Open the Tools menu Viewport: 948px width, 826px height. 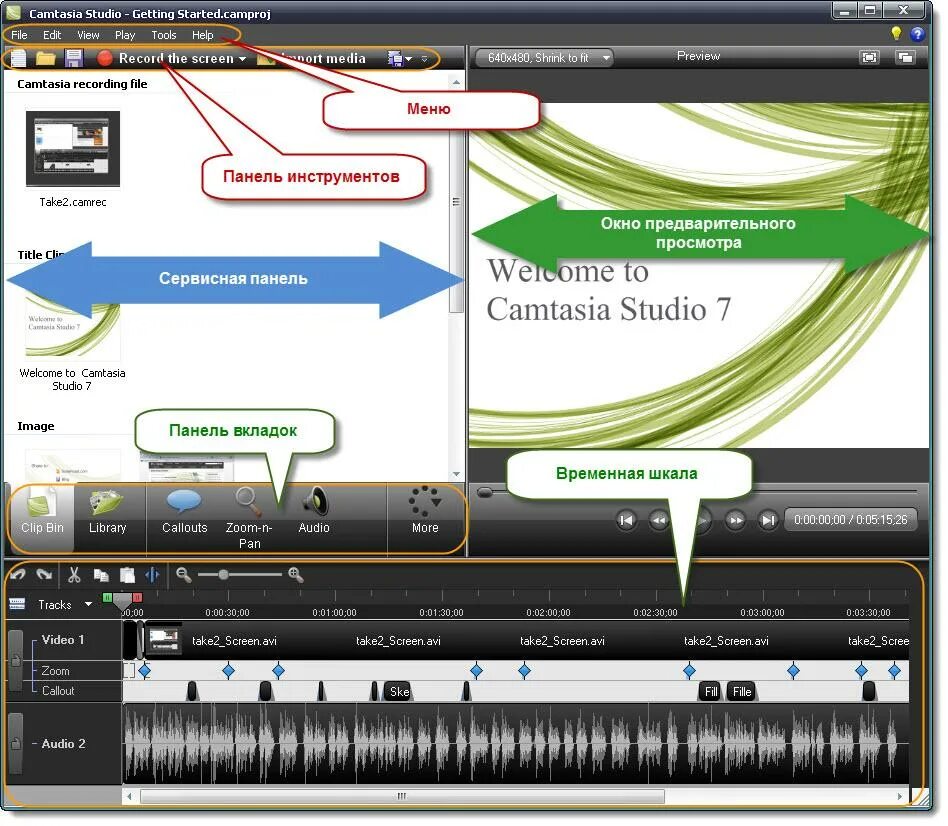[x=164, y=35]
